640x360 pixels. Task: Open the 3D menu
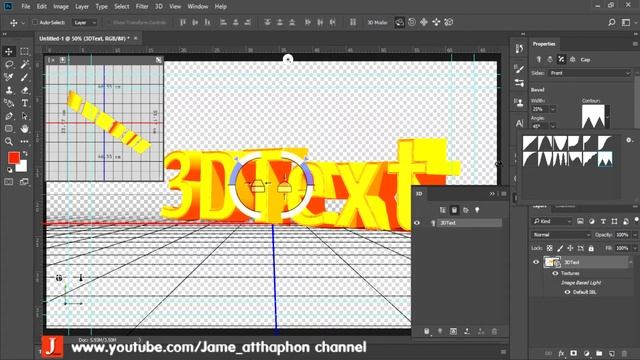pyautogui.click(x=159, y=7)
